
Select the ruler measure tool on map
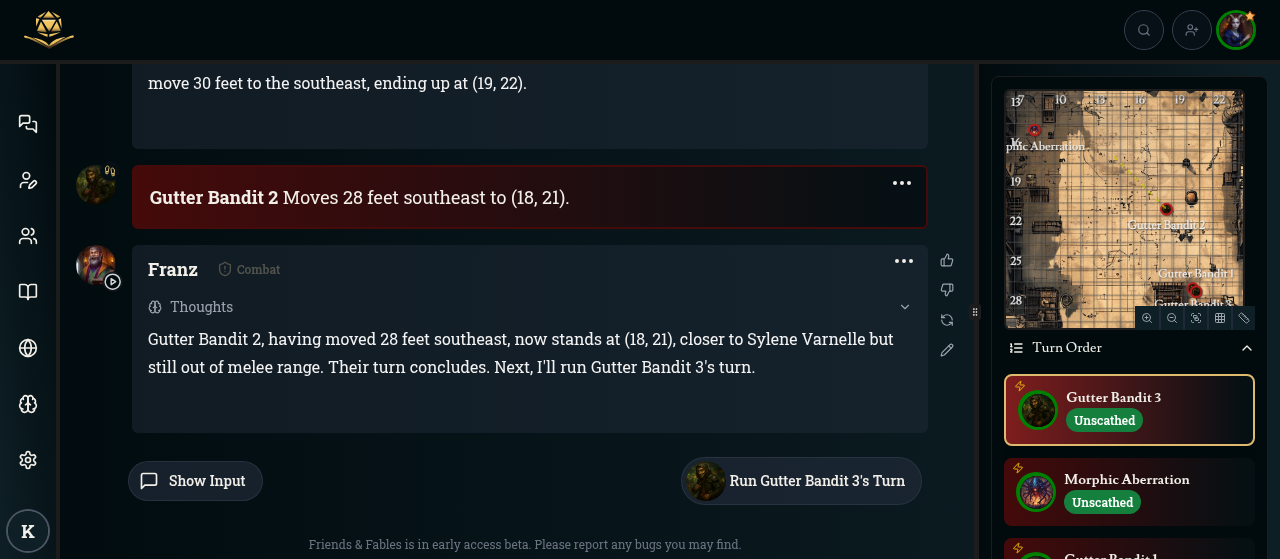(1244, 318)
